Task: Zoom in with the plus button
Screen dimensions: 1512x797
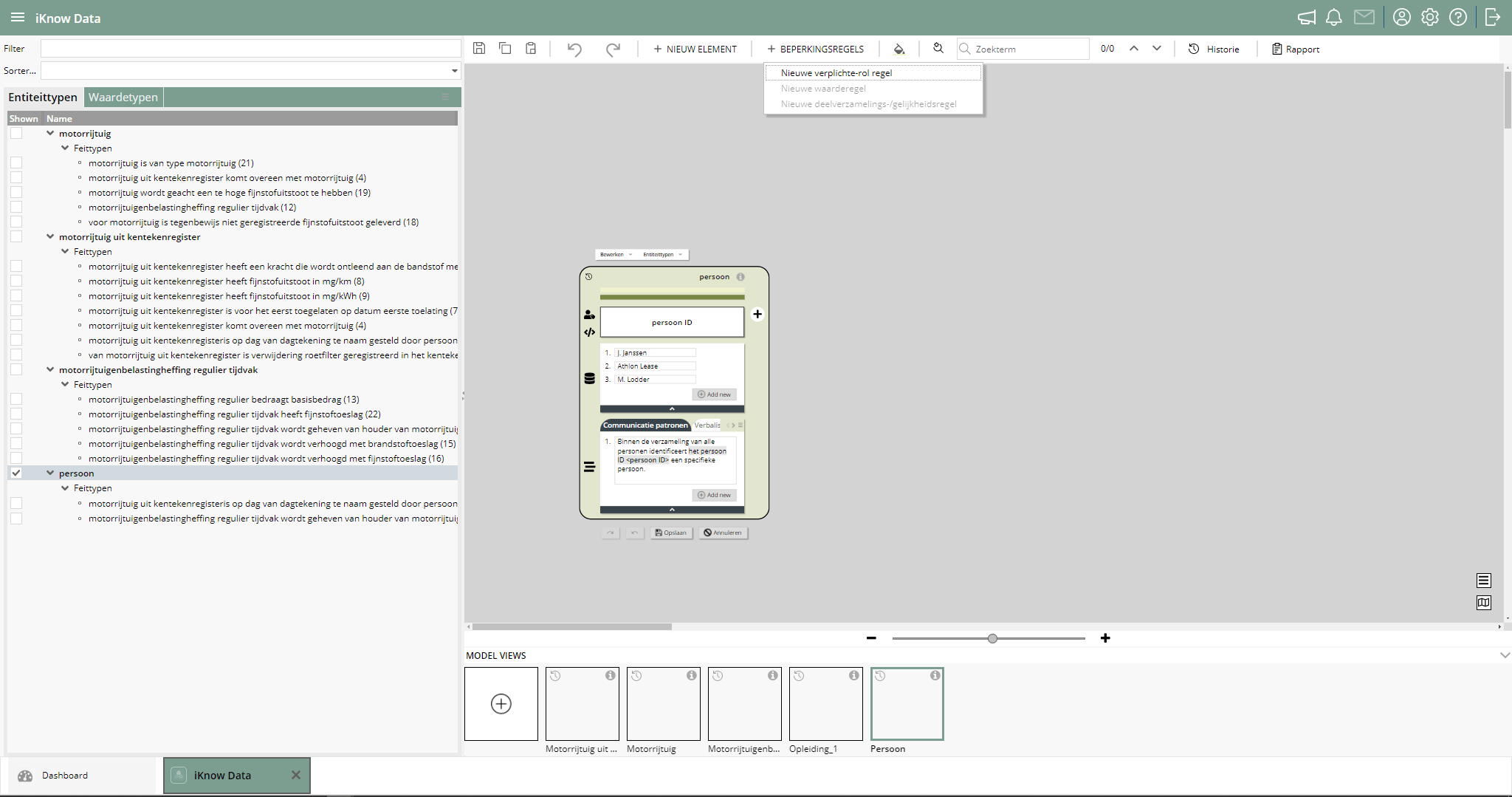Action: coord(1105,638)
